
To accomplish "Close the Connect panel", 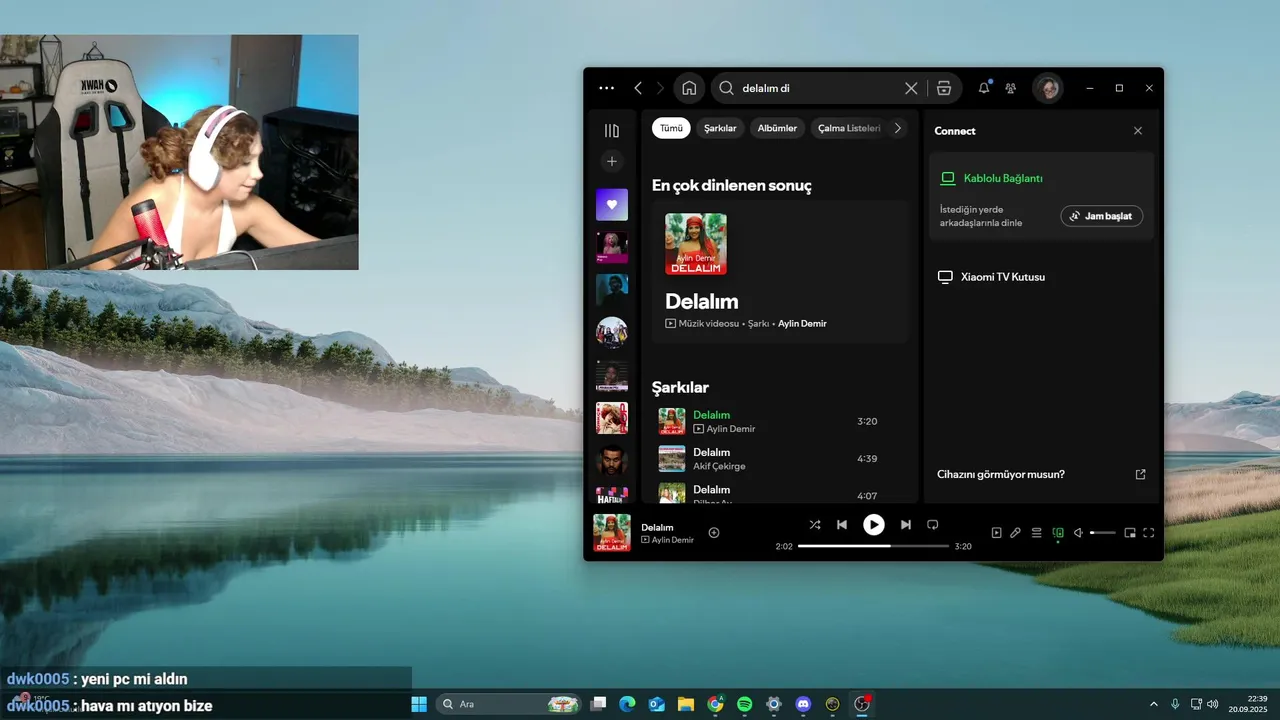I will tap(1138, 131).
